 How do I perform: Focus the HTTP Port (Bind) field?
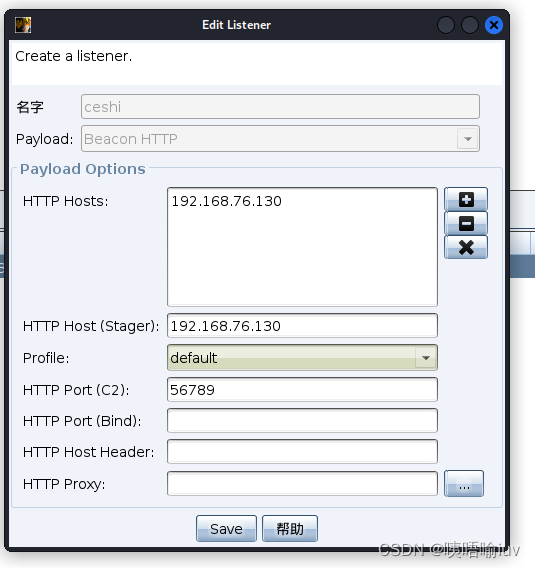(x=302, y=421)
